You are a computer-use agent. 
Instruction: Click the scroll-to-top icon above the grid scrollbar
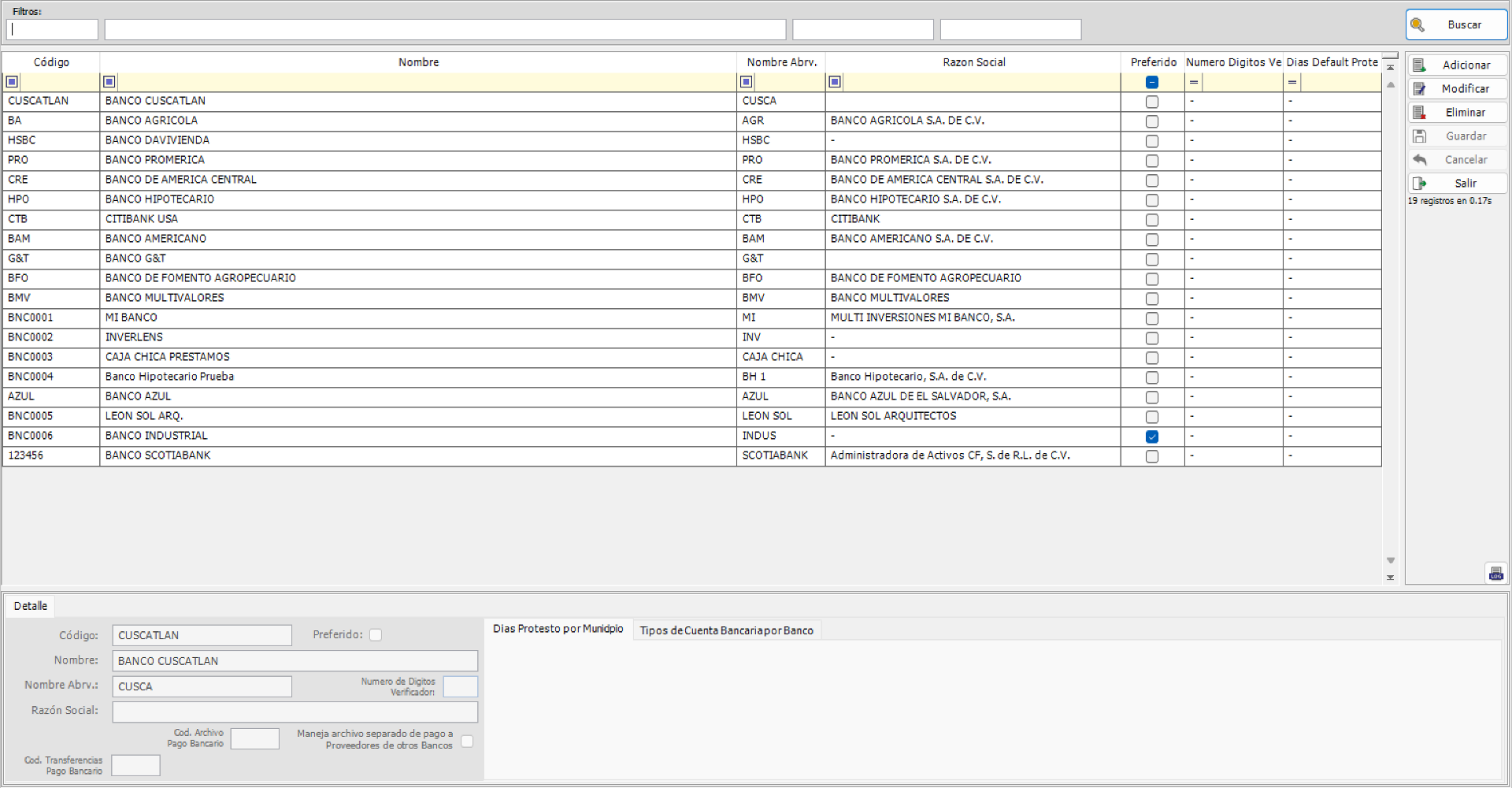pos(1391,65)
